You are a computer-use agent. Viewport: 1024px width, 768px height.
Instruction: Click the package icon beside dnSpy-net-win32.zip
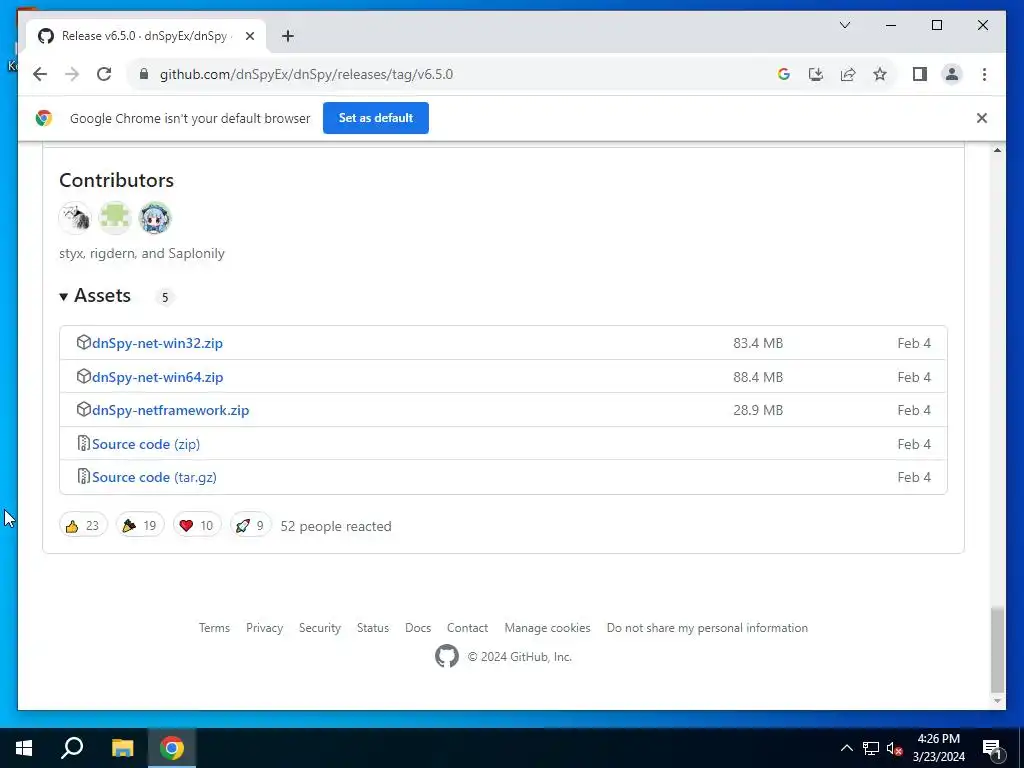[84, 342]
